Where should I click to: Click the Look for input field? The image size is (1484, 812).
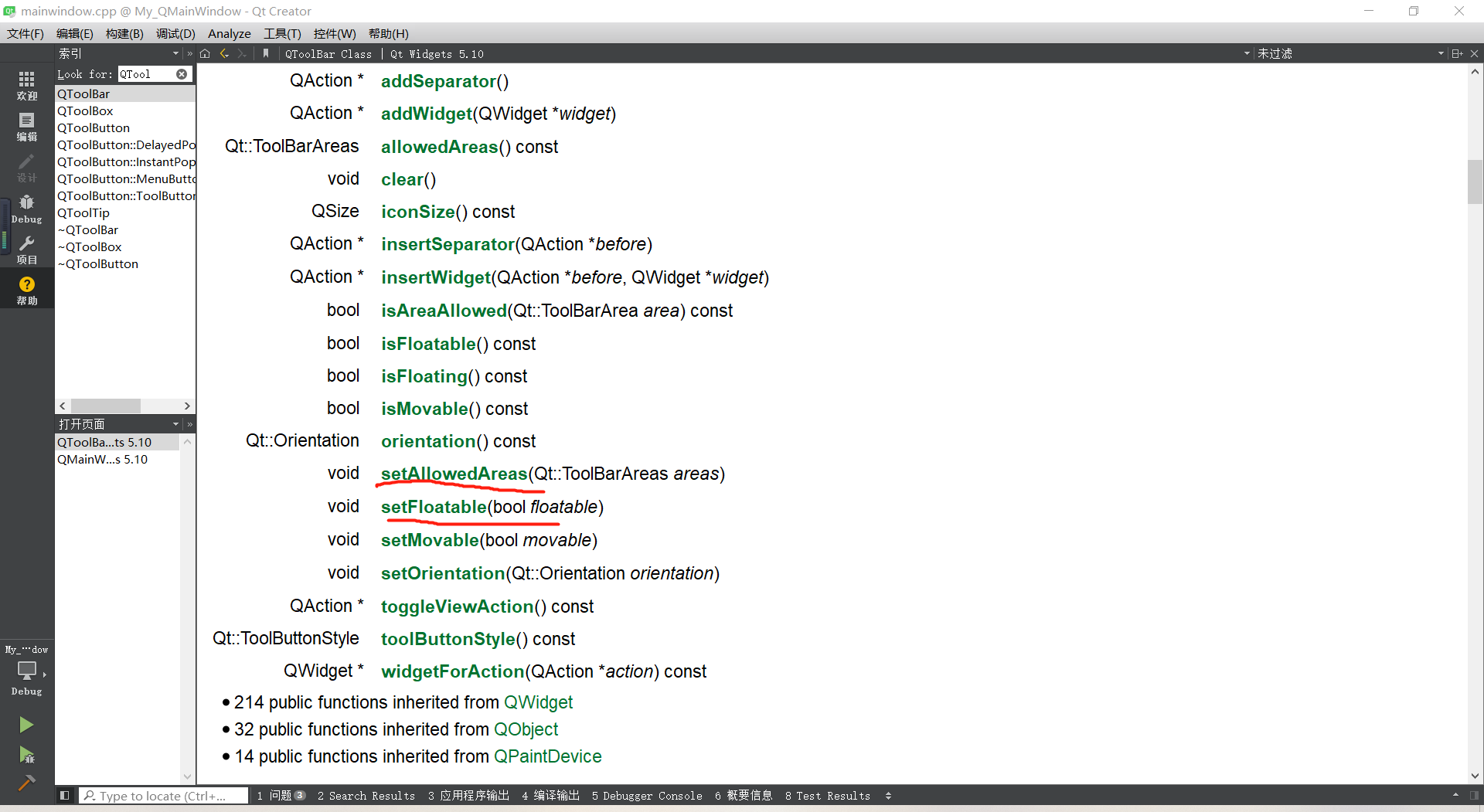146,74
